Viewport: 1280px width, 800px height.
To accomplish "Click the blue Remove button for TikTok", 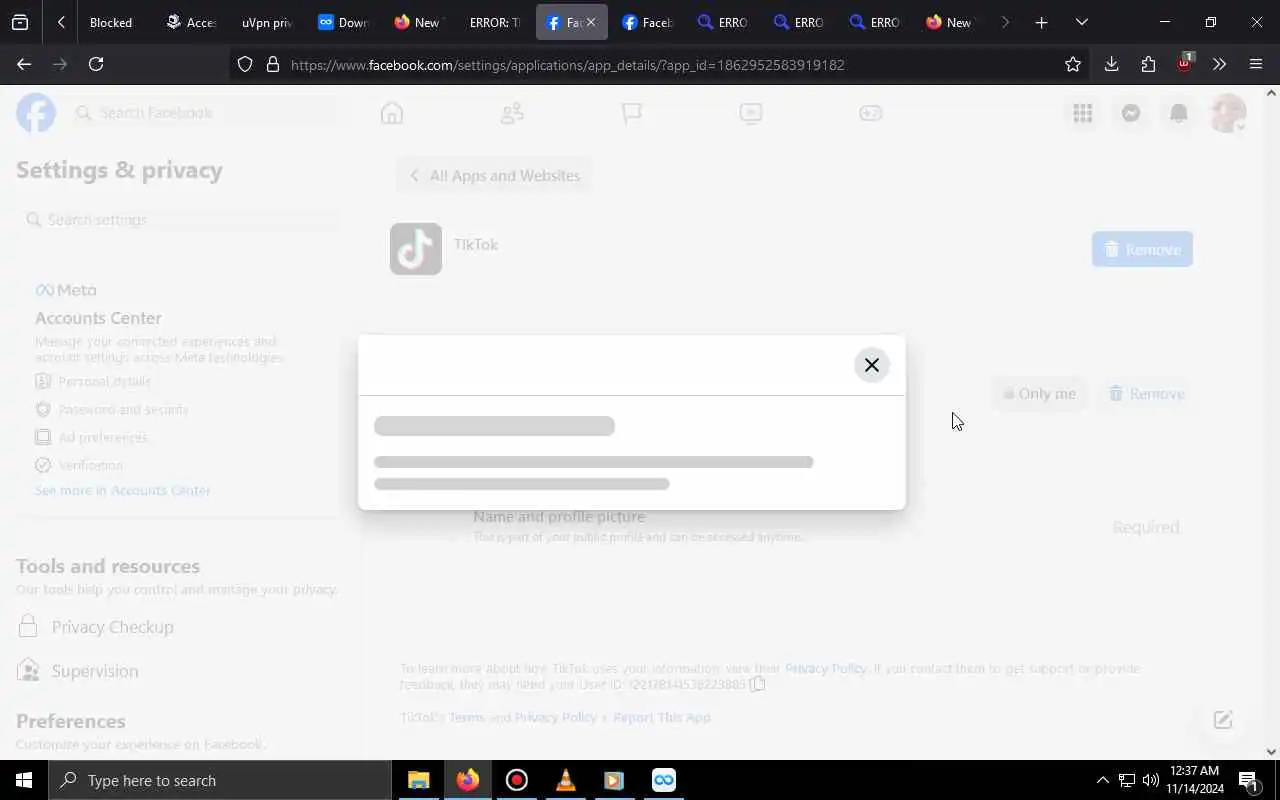I will click(1142, 249).
